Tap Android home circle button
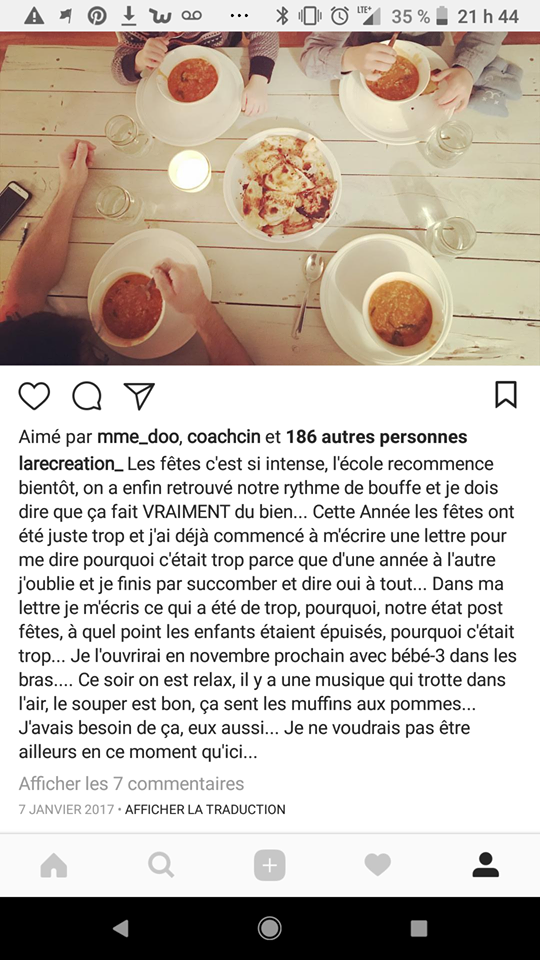The image size is (540, 960). tap(269, 928)
